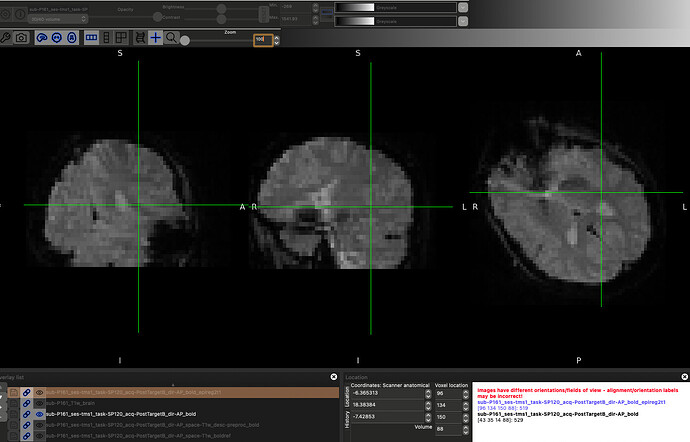Viewport: 690px width, 442px height.
Task: Click the magnifier reset zoom icon
Action: click(x=172, y=38)
